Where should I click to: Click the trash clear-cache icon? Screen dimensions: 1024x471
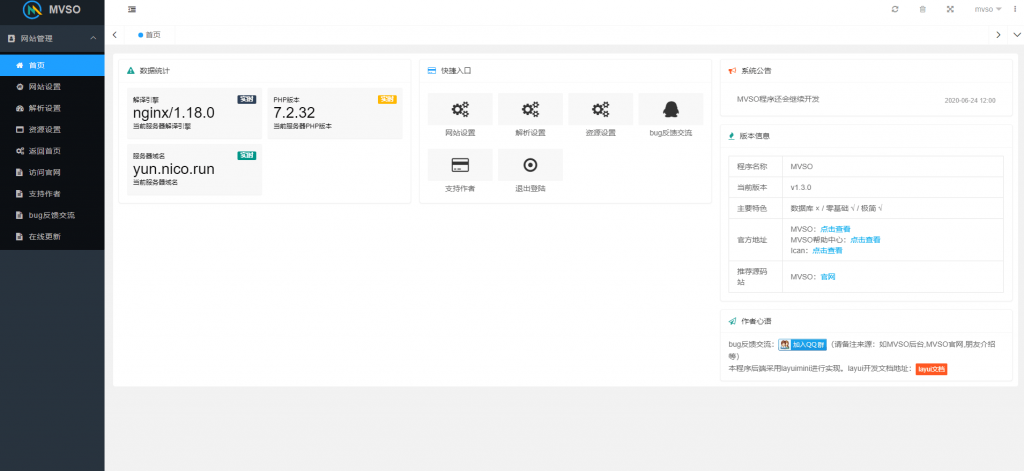(x=922, y=9)
